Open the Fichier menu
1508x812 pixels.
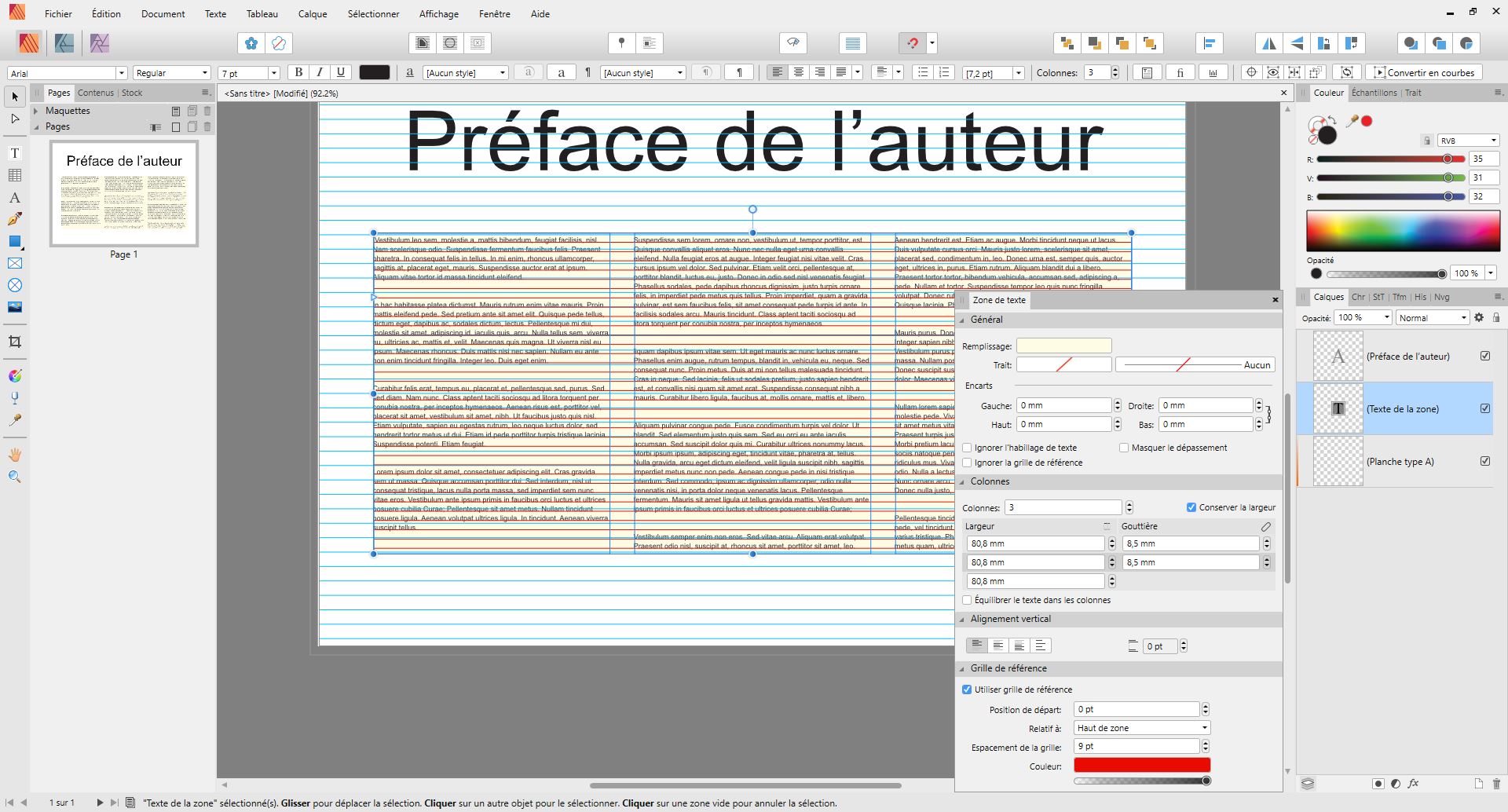click(x=58, y=13)
